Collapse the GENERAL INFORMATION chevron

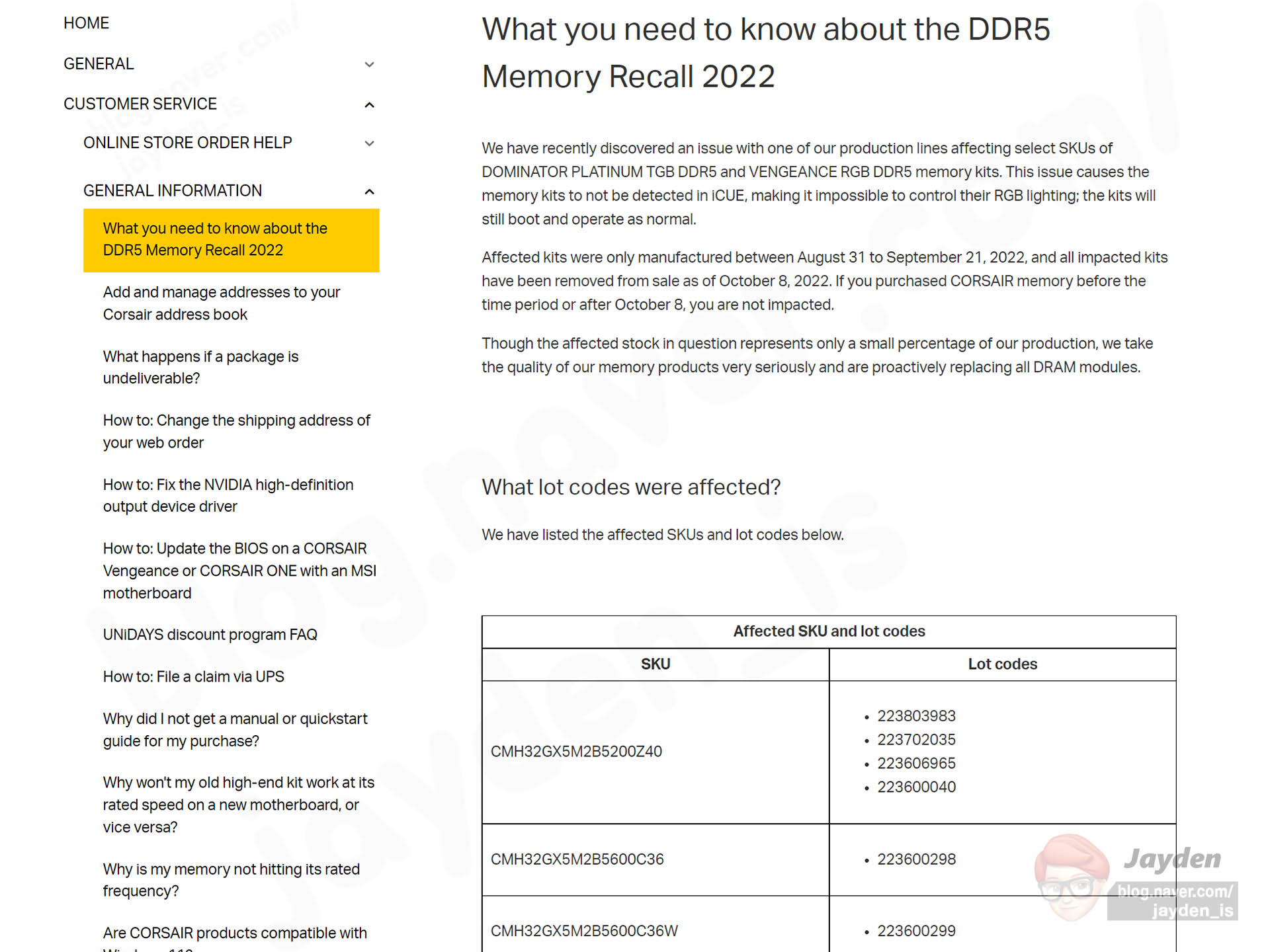(x=370, y=192)
